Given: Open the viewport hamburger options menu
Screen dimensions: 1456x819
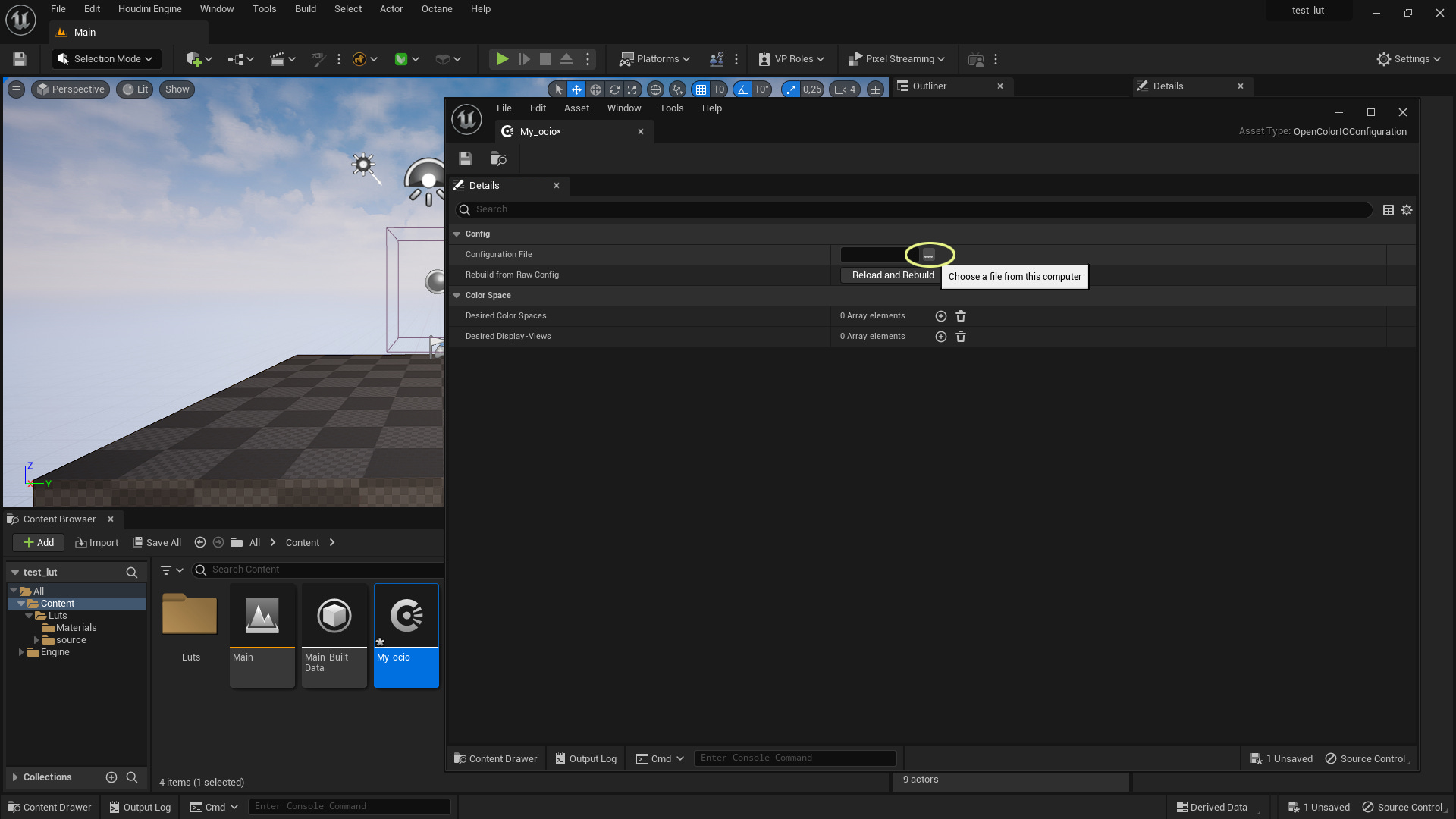Looking at the screenshot, I should coord(16,89).
